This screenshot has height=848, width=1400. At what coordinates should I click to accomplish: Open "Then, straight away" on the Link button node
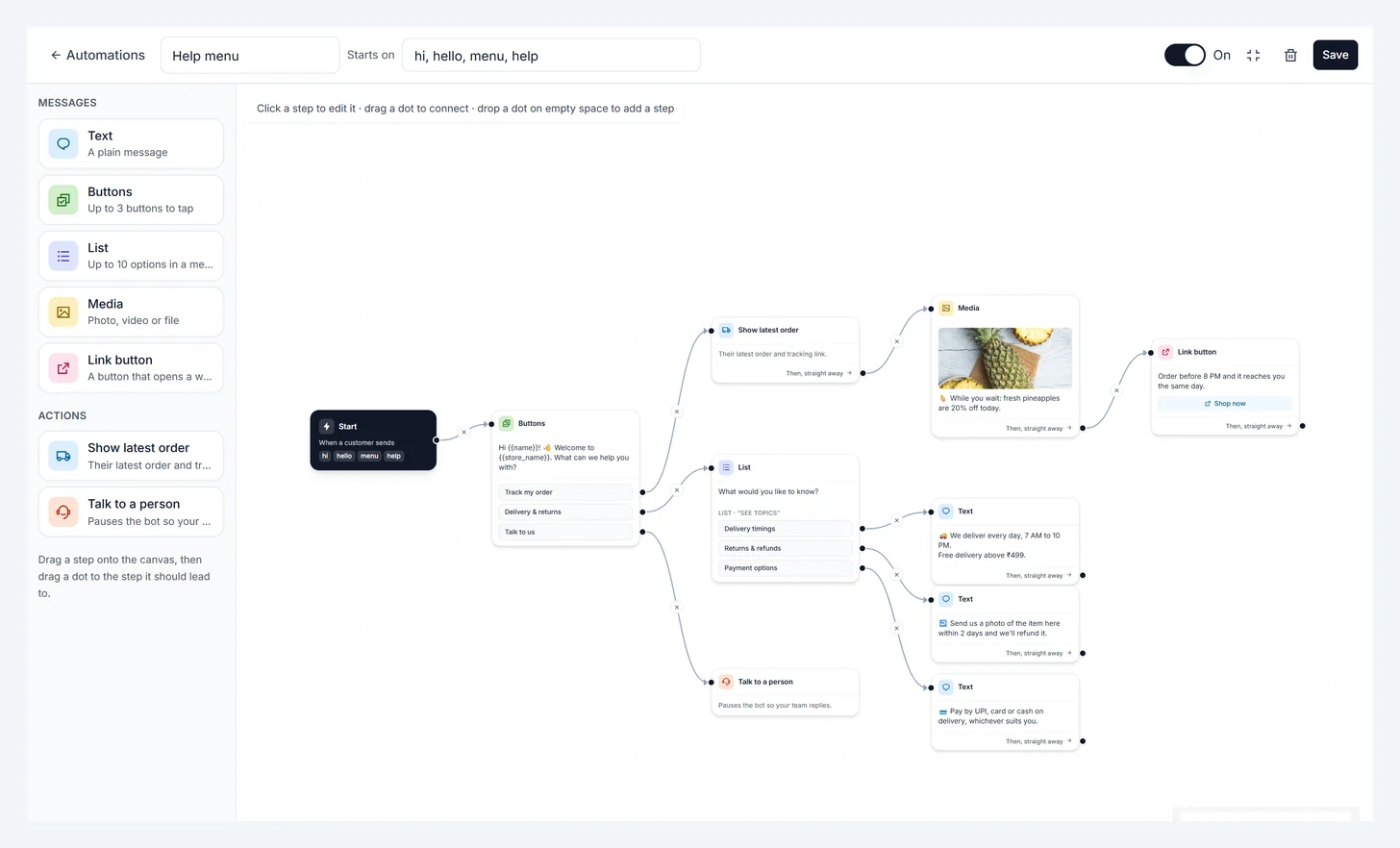pos(1259,426)
